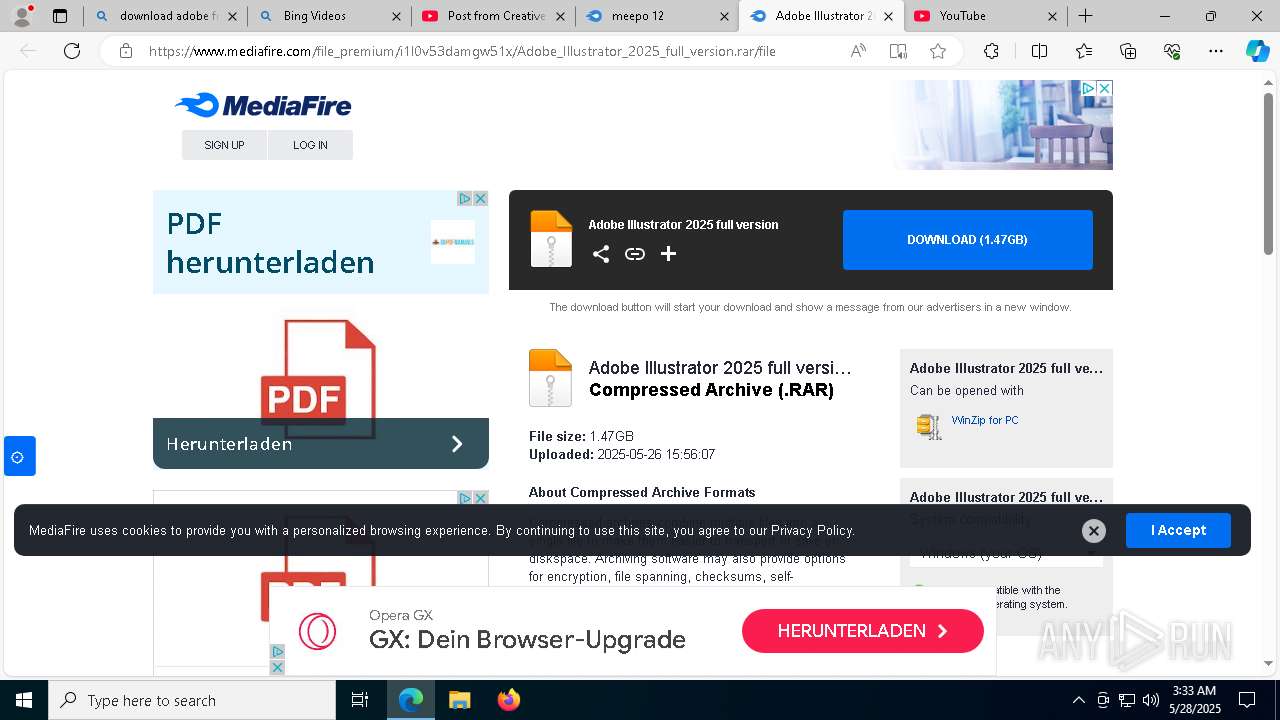Screen dimensions: 1280x720
Task: Open Browser essentials heart icon
Action: pyautogui.click(x=1172, y=51)
